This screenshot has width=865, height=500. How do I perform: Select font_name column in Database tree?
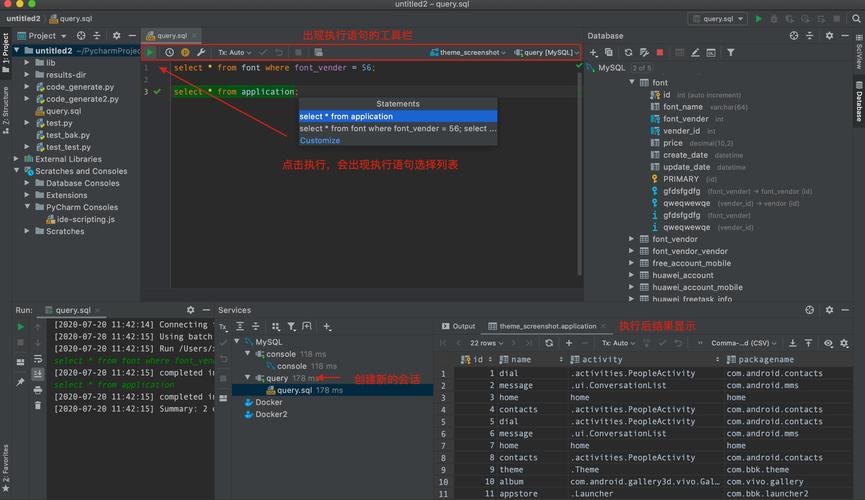click(682, 107)
